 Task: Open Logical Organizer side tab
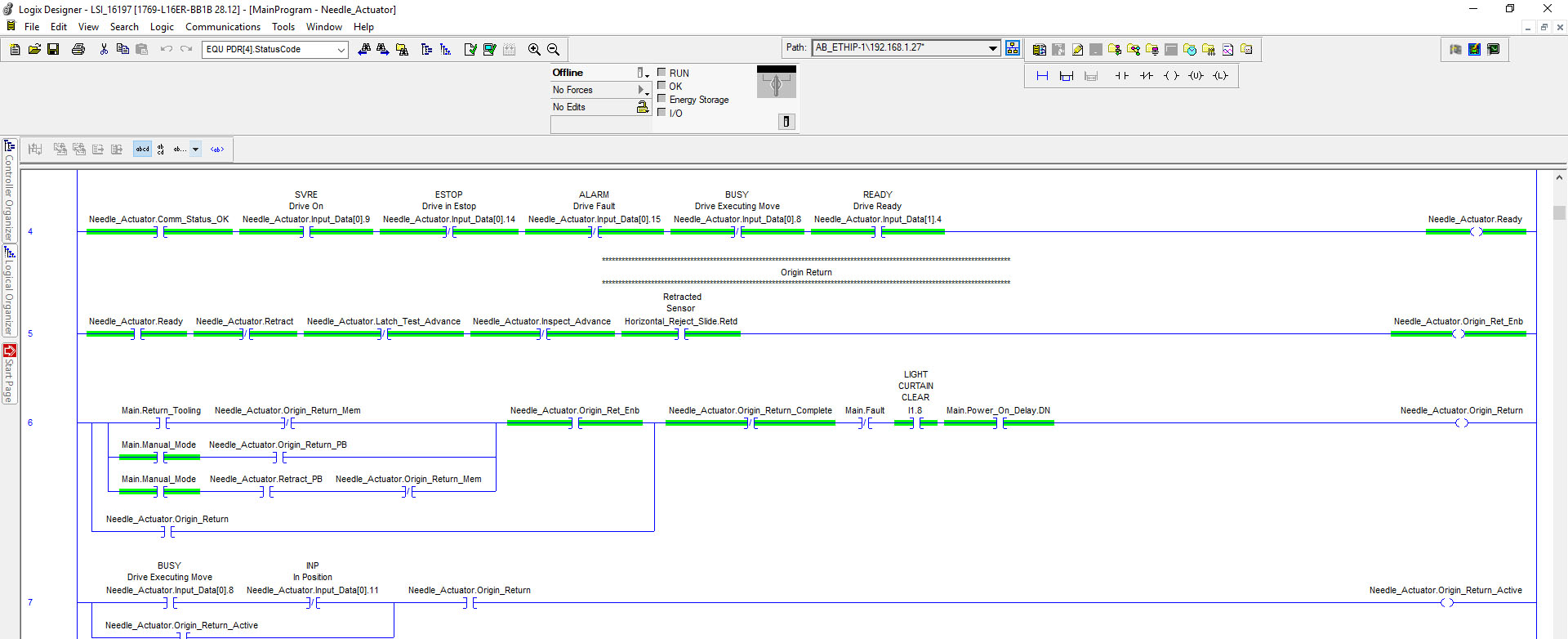10,290
